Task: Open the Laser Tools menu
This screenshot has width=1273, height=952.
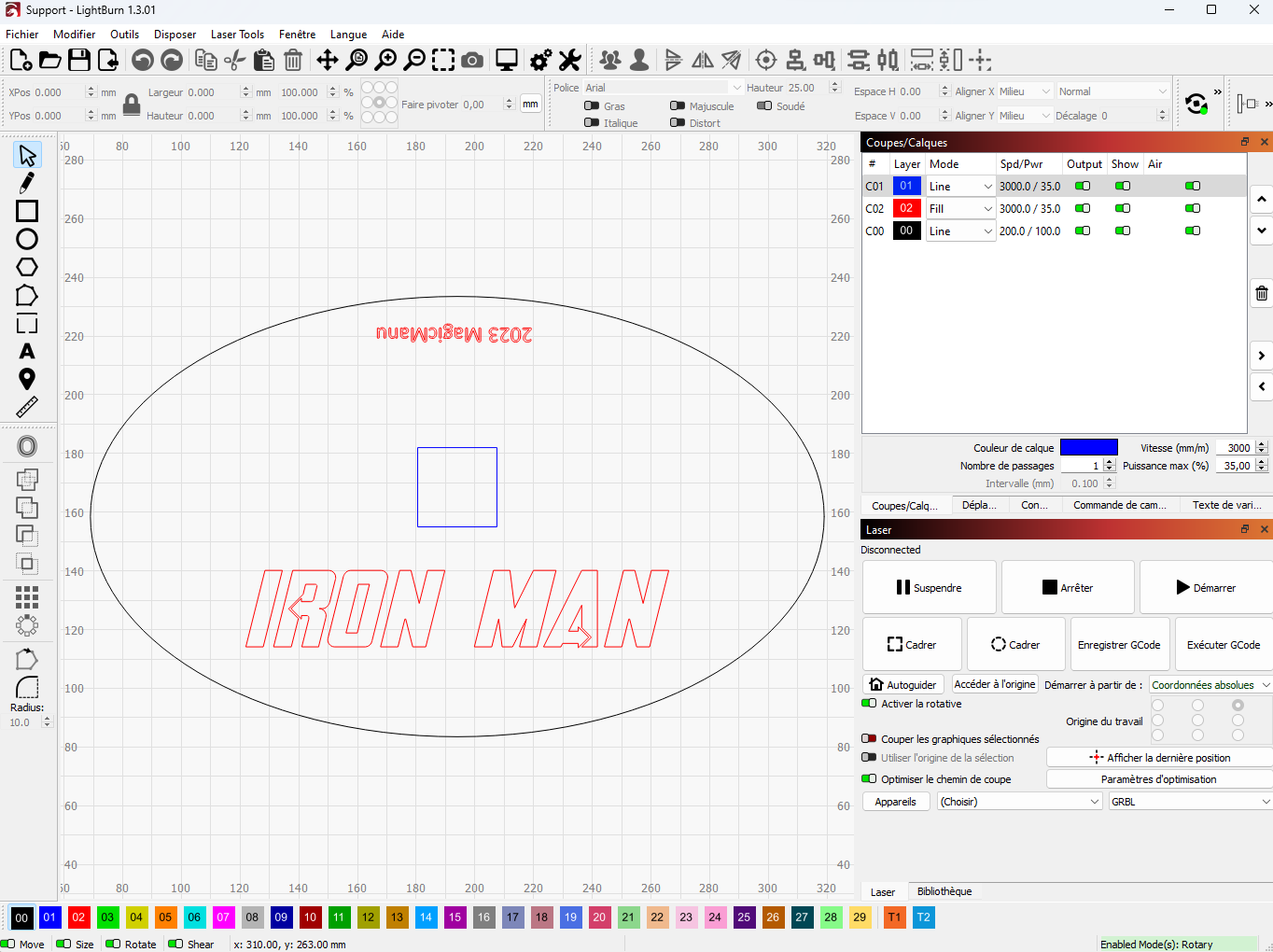Action: click(237, 35)
